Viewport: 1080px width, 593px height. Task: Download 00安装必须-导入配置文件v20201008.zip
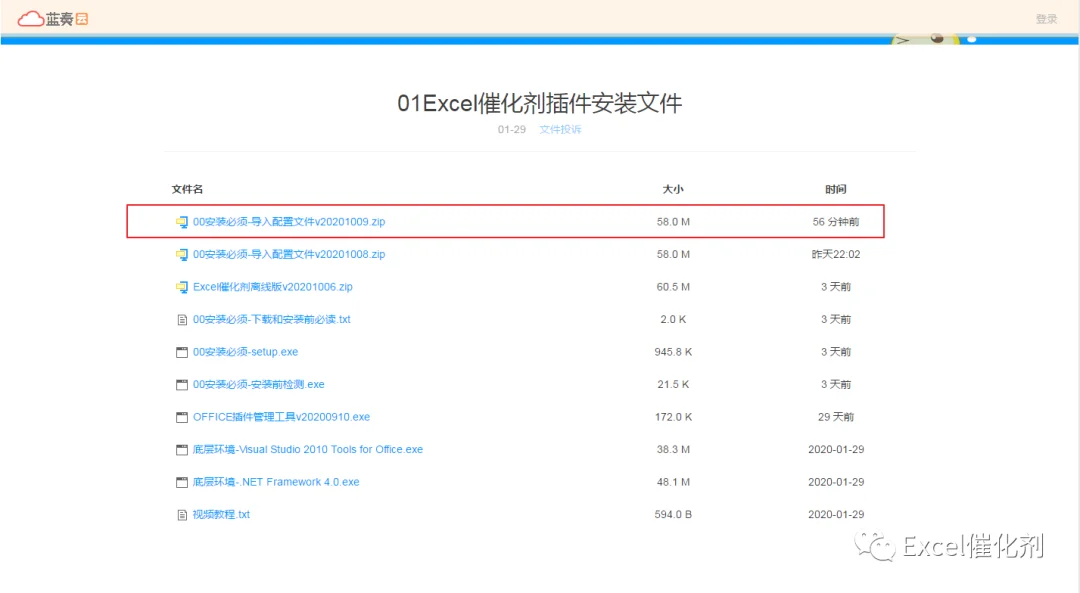(x=289, y=254)
